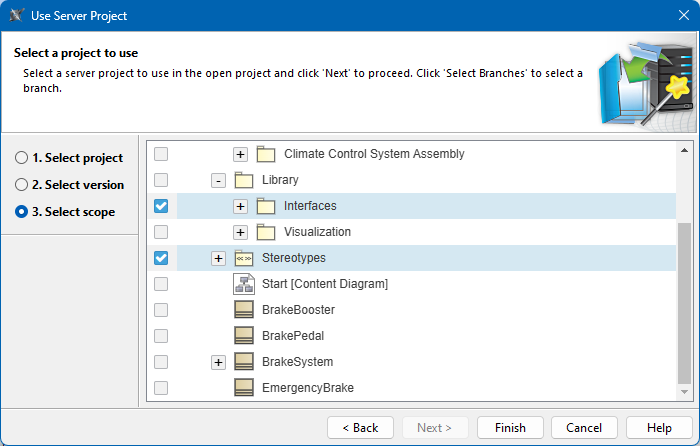Image resolution: width=700 pixels, height=446 pixels.
Task: Uncheck the Stereotypes checkbox
Action: [x=161, y=258]
